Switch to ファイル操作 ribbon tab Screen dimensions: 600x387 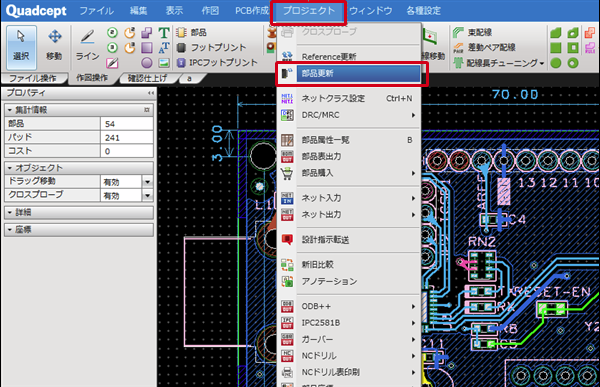click(x=33, y=78)
